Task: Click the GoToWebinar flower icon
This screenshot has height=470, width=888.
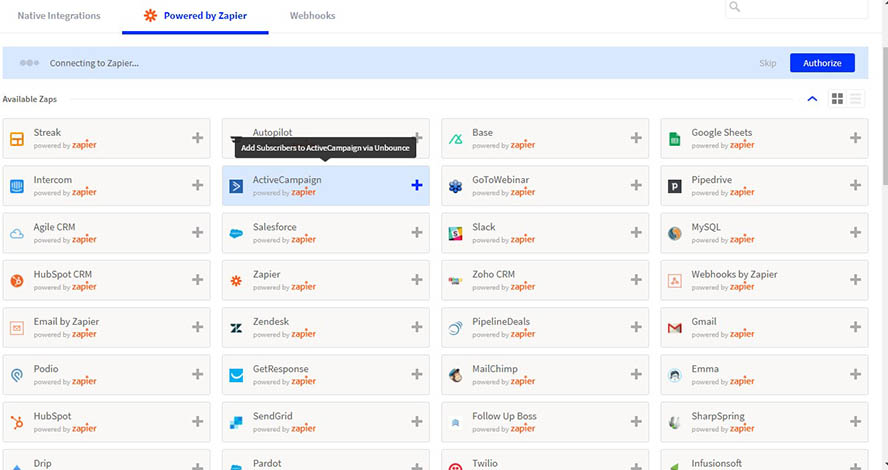Action: (x=455, y=186)
